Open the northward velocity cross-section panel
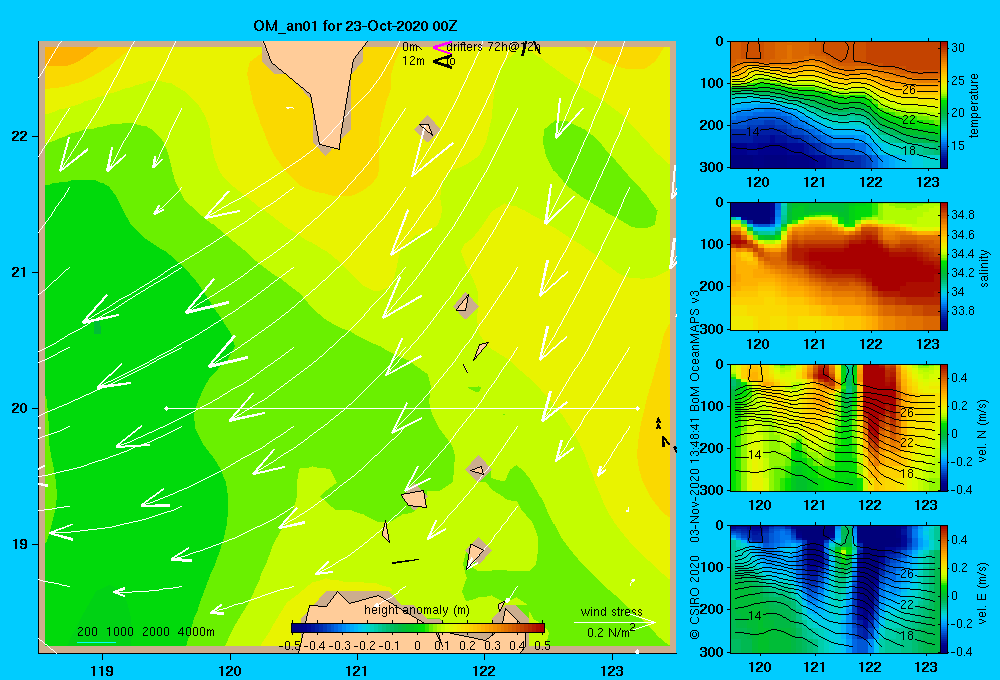Screen dimensions: 1000x680 click(x=834, y=427)
